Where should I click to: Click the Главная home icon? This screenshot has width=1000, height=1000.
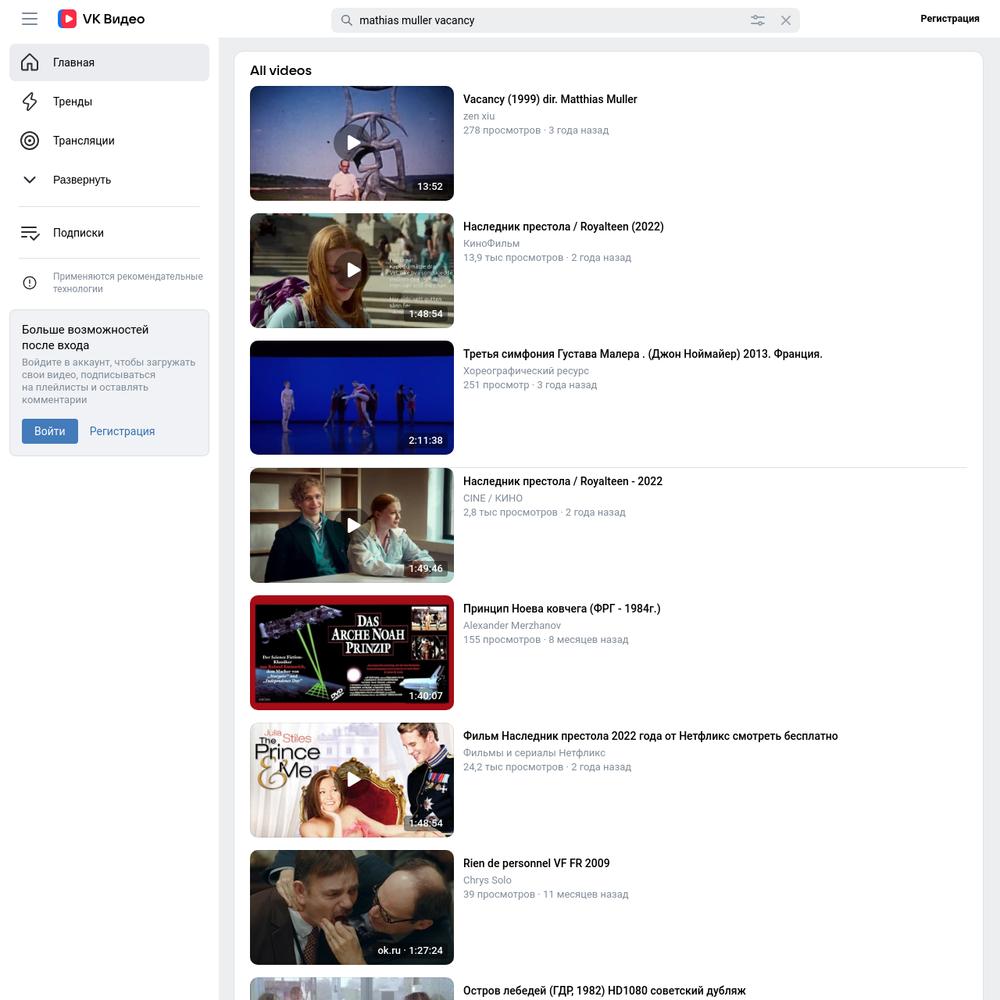29,62
